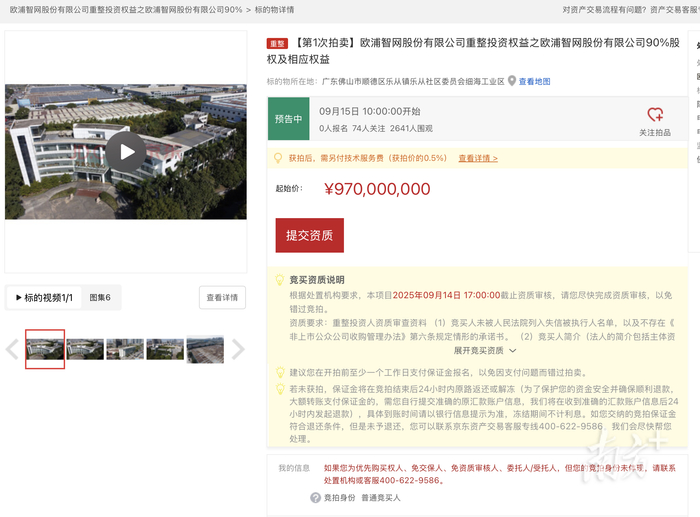Click the 09月15日 10:00:00开始 text
Image resolution: width=700 pixels, height=517 pixels.
click(x=370, y=111)
